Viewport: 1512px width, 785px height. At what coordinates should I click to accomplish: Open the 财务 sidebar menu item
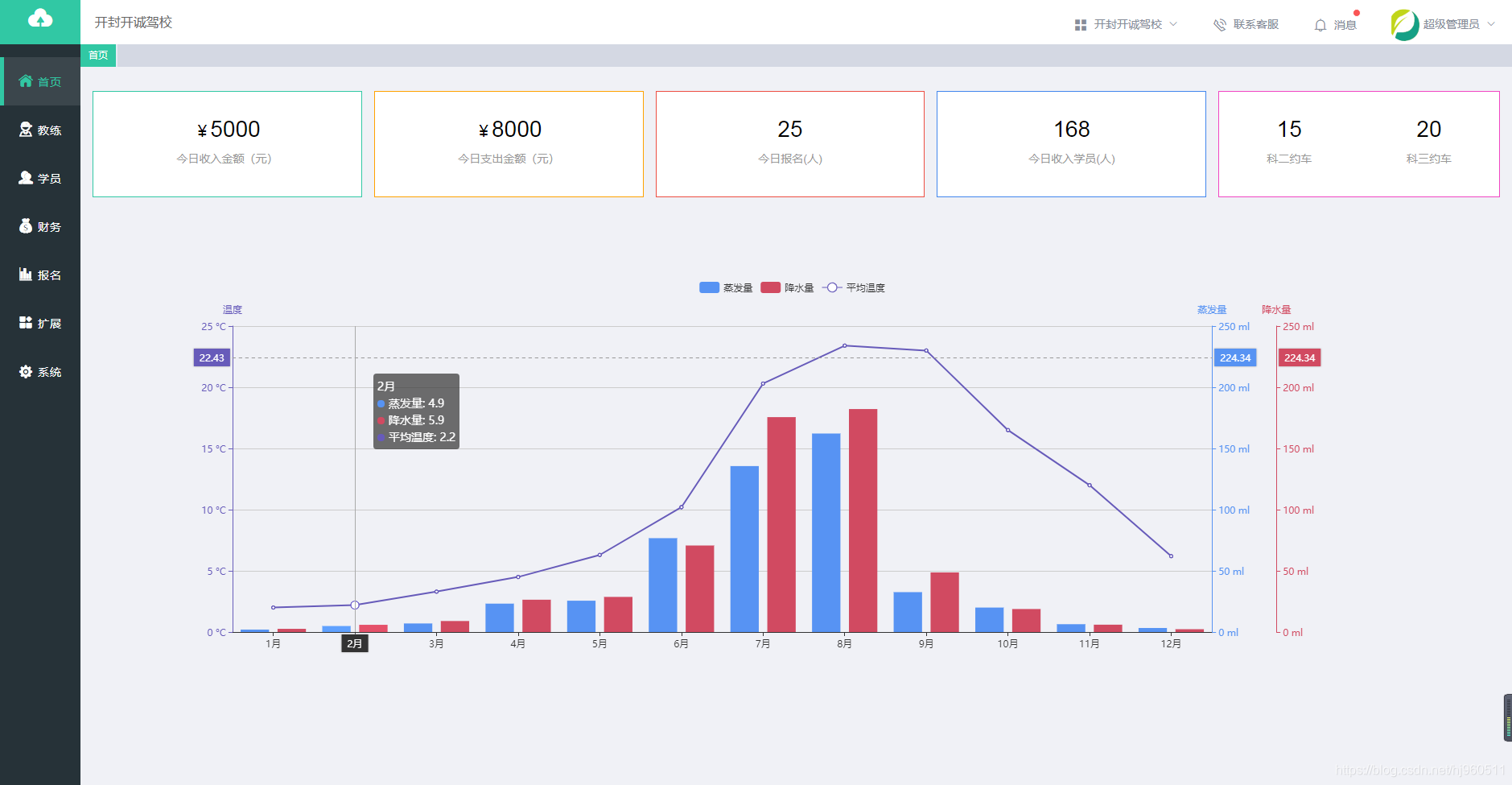pos(40,226)
